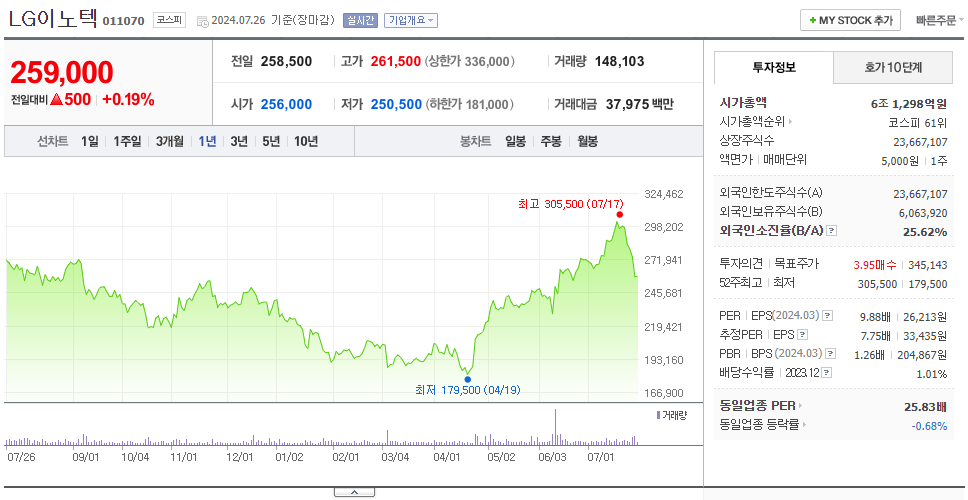The height and width of the screenshot is (500, 968).
Task: Collapse panel with bottom chevron handle
Action: [x=354, y=492]
